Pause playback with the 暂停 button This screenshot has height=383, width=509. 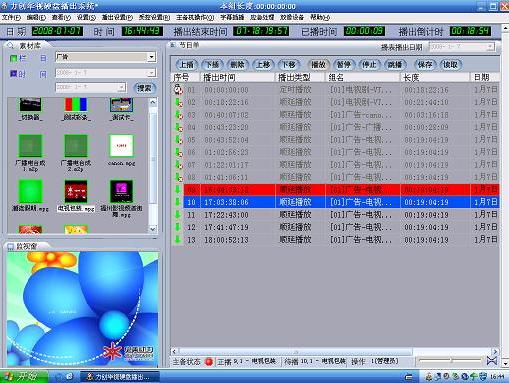click(x=343, y=65)
